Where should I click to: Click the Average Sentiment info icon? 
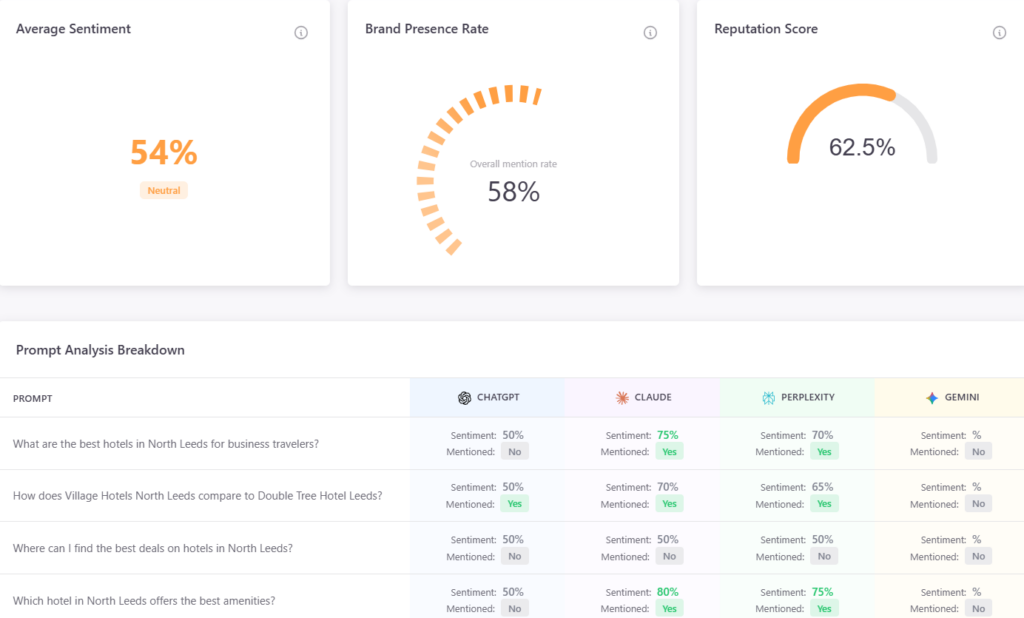pyautogui.click(x=301, y=33)
